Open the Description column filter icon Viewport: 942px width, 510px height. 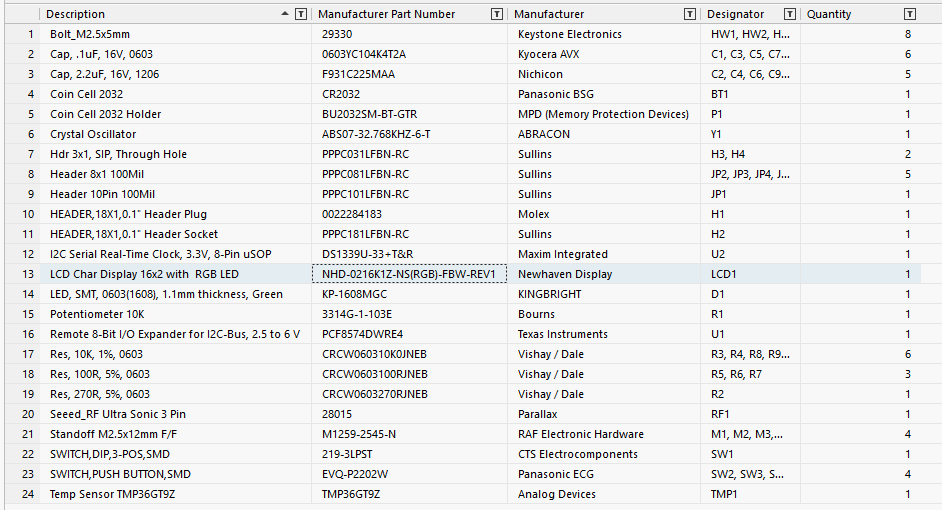[301, 14]
